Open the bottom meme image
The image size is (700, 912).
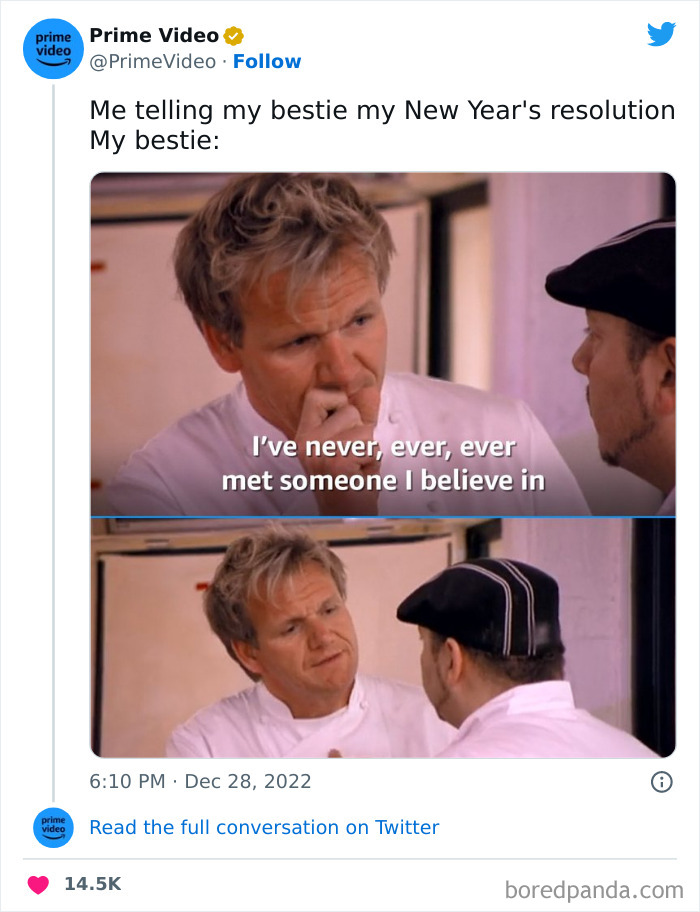click(x=383, y=637)
